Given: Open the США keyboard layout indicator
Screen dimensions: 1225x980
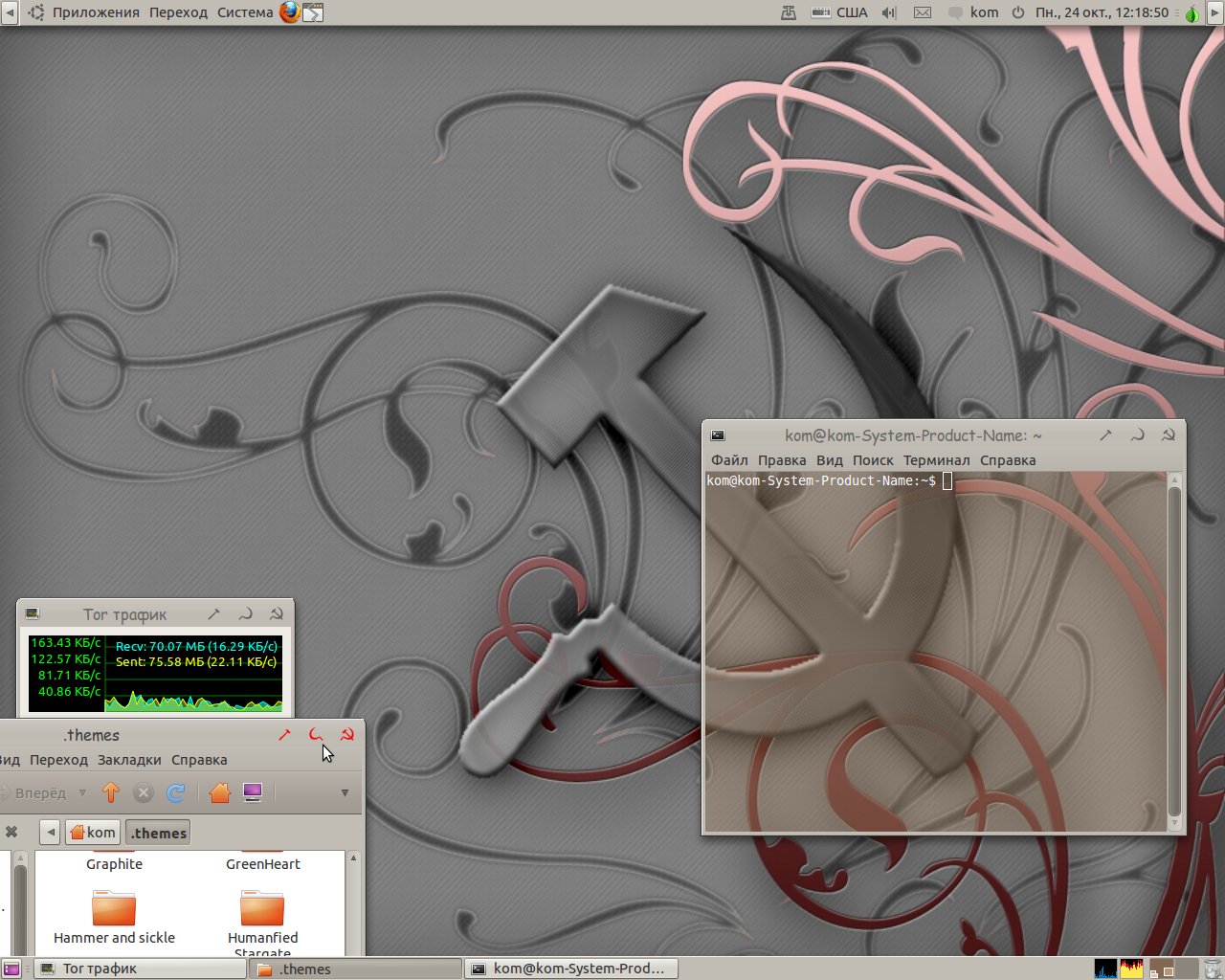Looking at the screenshot, I should click(839, 12).
